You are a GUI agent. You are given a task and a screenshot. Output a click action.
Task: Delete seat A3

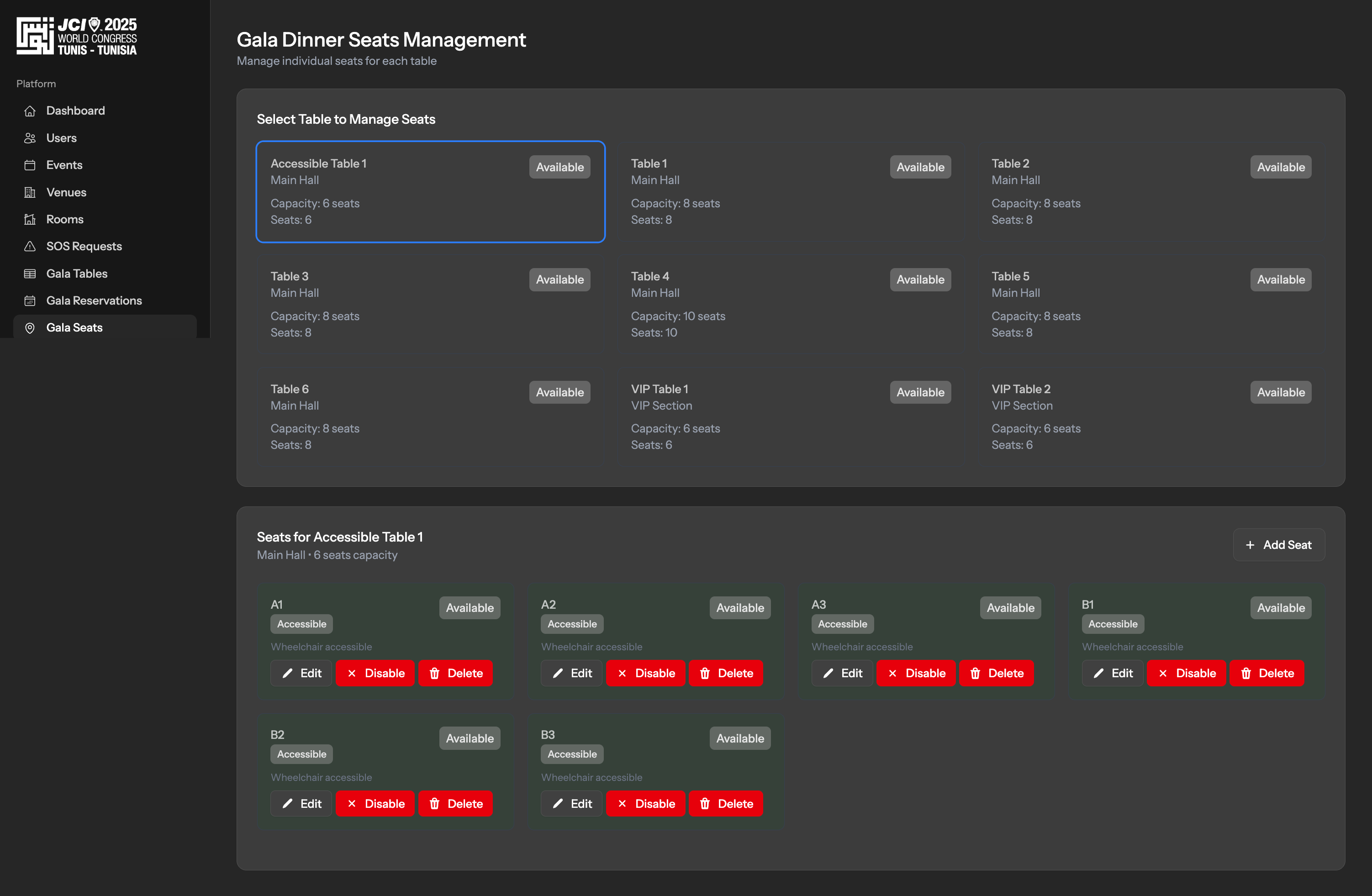996,673
